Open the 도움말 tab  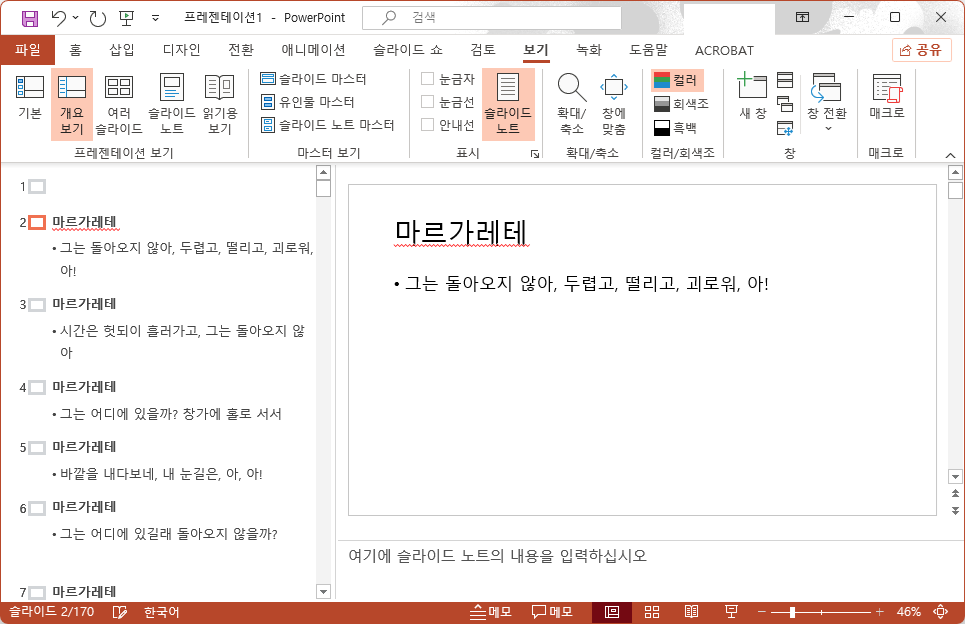tap(648, 50)
